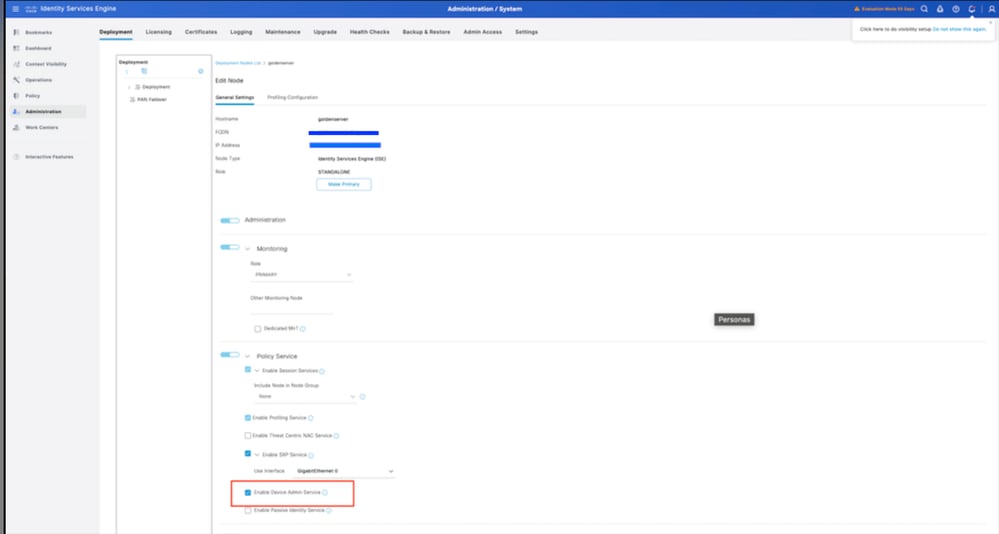999x534 pixels.
Task: Uncheck Enable Device Admin Service checkbox
Action: (248, 493)
